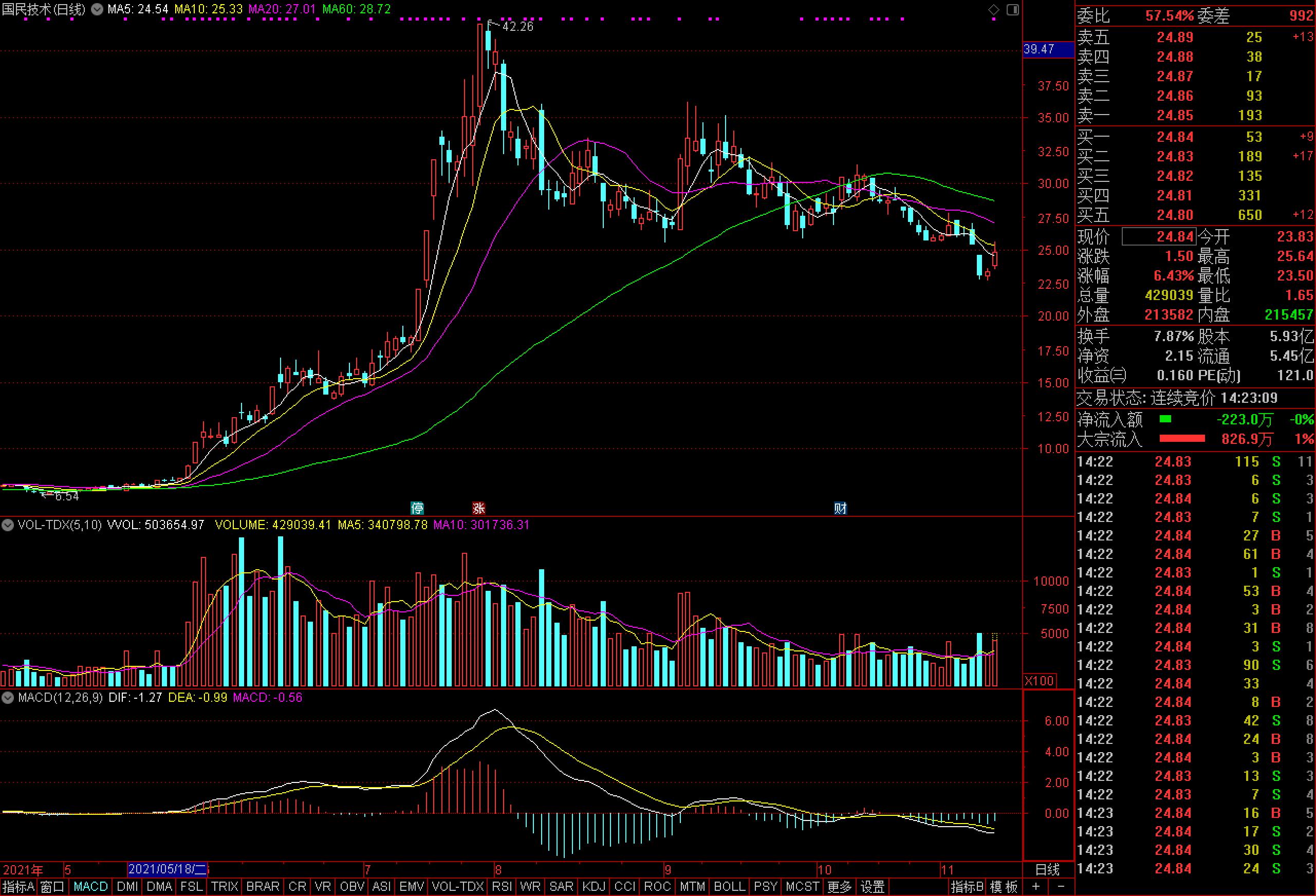Click the 日线 period selector
This screenshot has height=896, width=1316.
[1047, 870]
